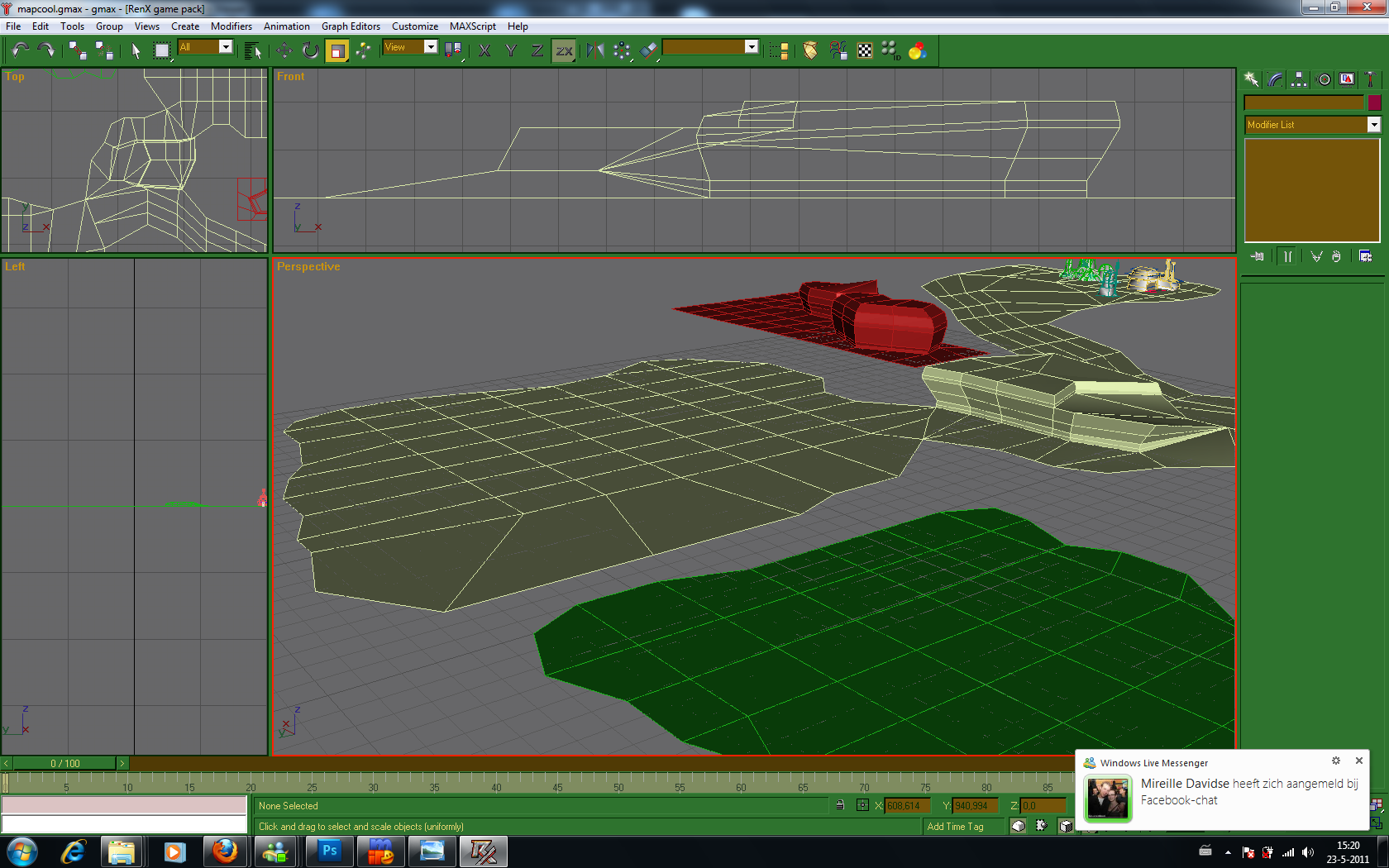Image resolution: width=1389 pixels, height=868 pixels.
Task: Click the Add Time Tag button
Action: pyautogui.click(x=955, y=827)
